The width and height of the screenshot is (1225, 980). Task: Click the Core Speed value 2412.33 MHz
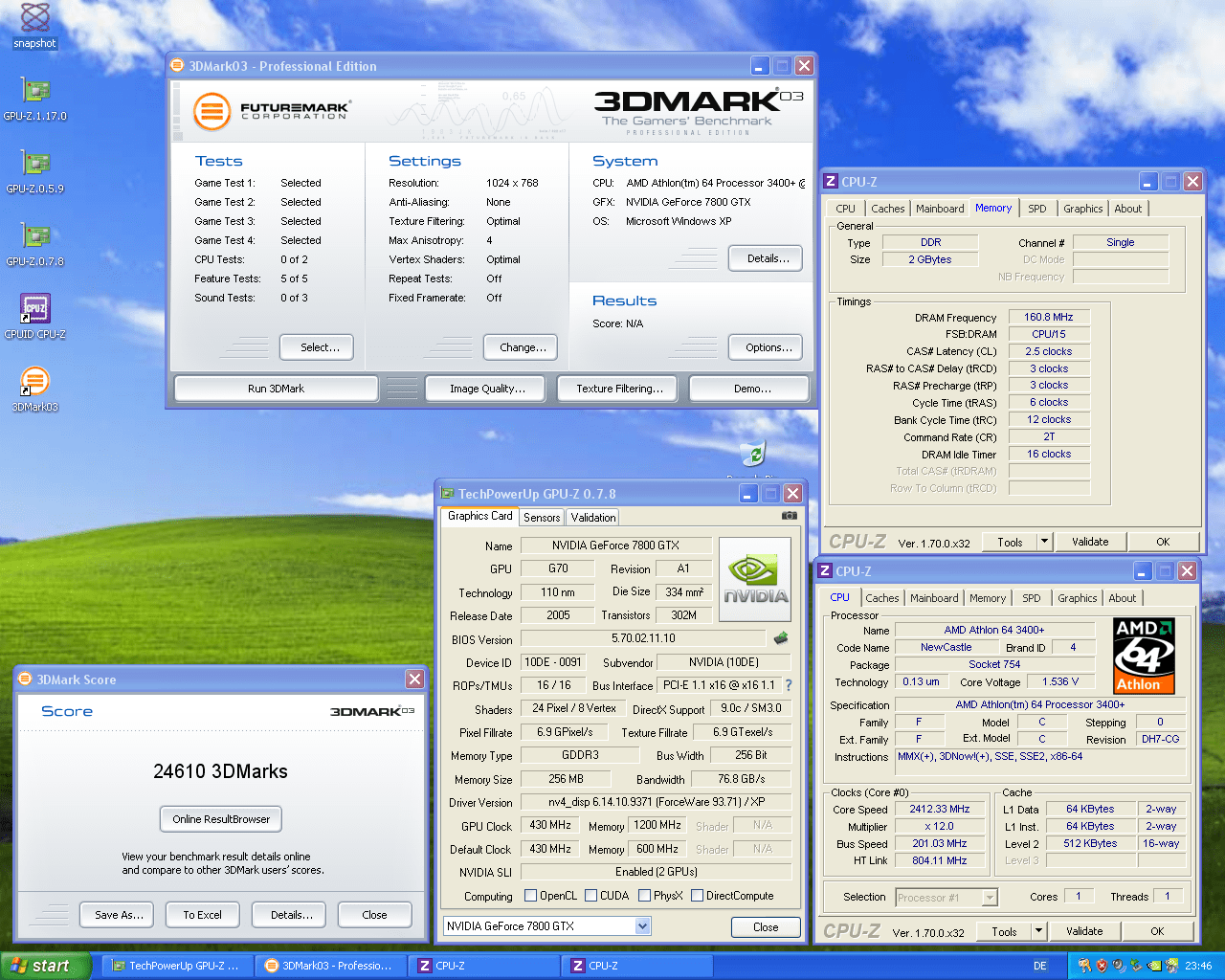[x=940, y=809]
